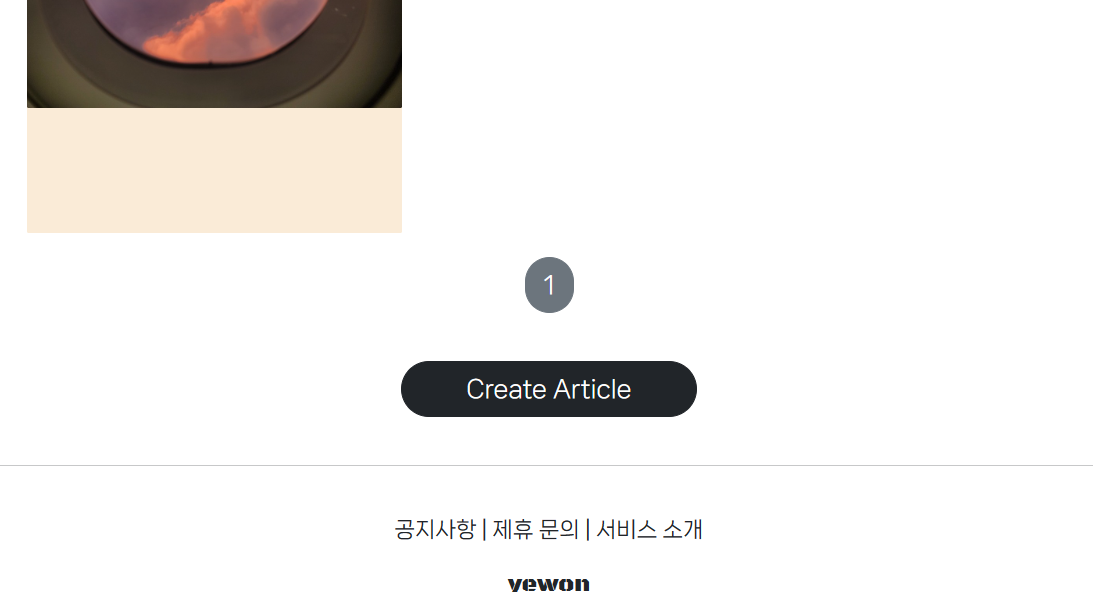
Task: Open the article card below the photo
Action: (x=215, y=170)
